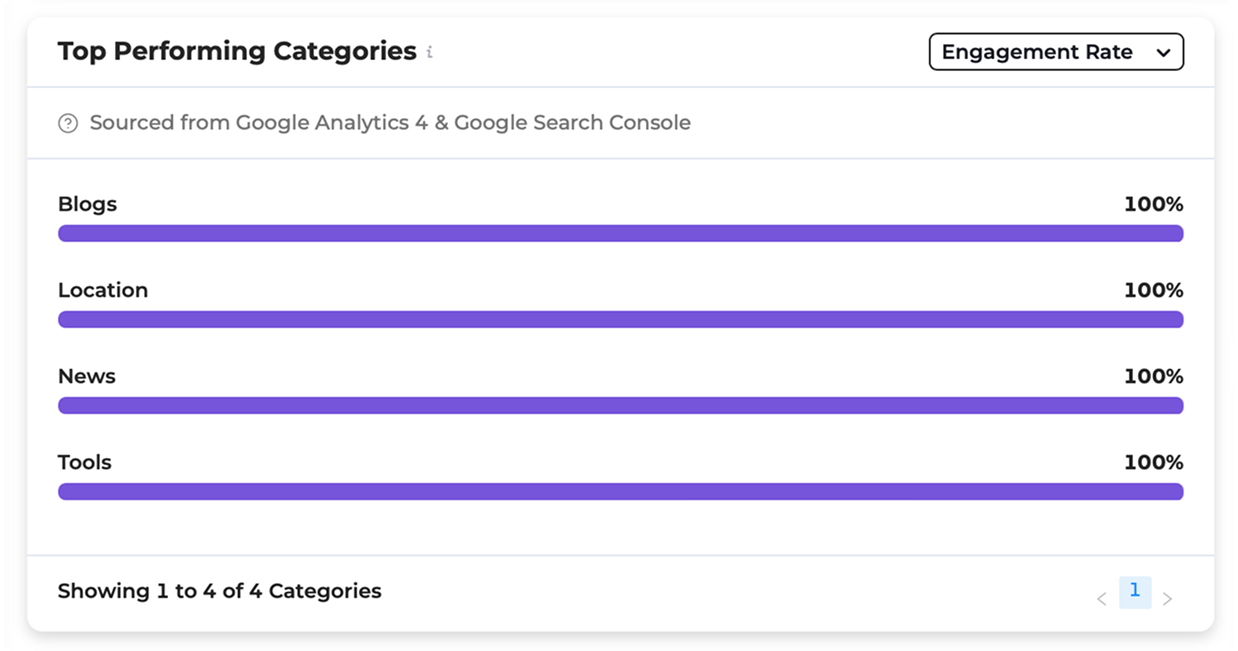Image resolution: width=1238 pixels, height=651 pixels.
Task: Select page 1 in pagination
Action: tap(1134, 591)
